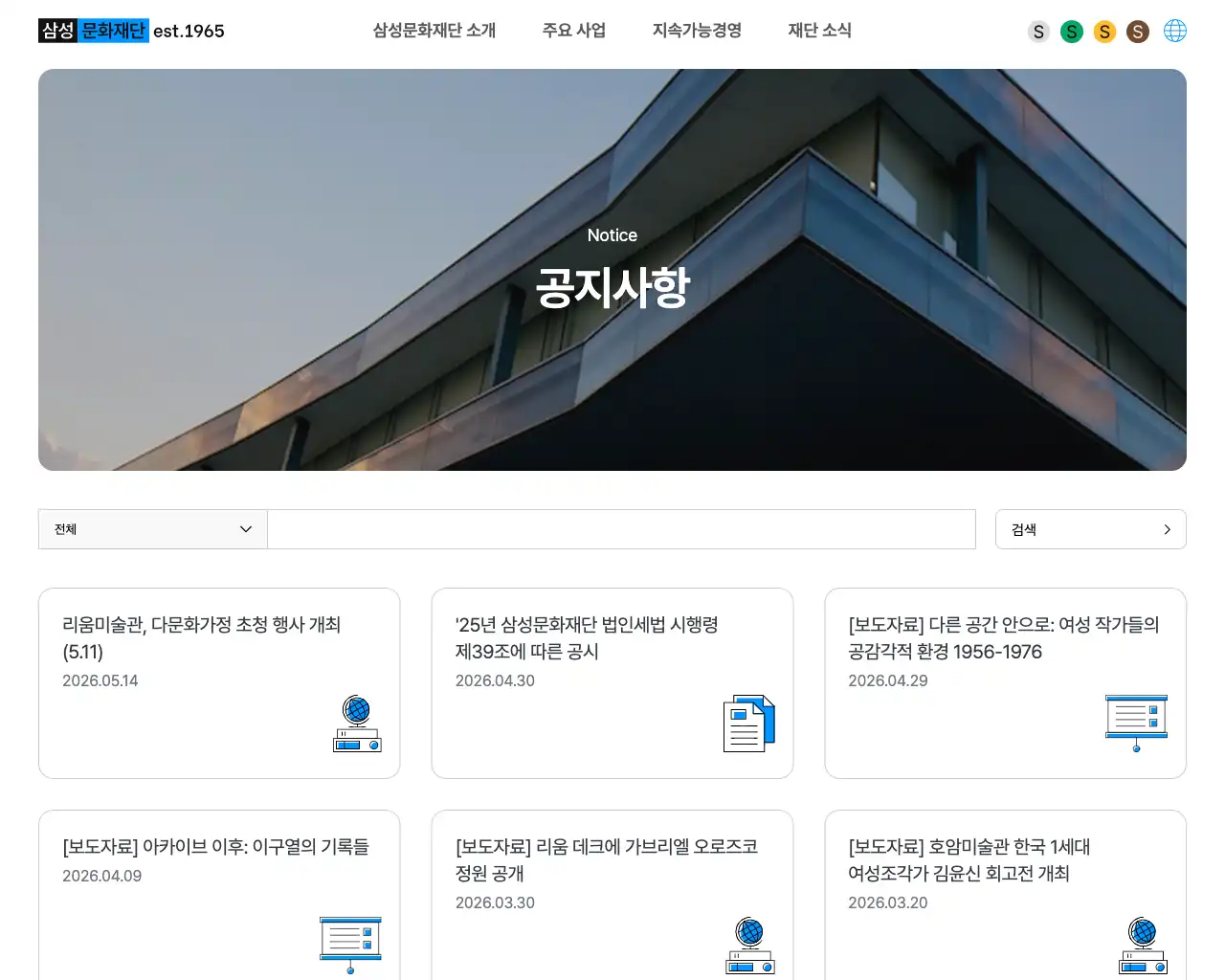Click document icon in 법인세법 시행령 card
The image size is (1225, 980).
click(749, 724)
